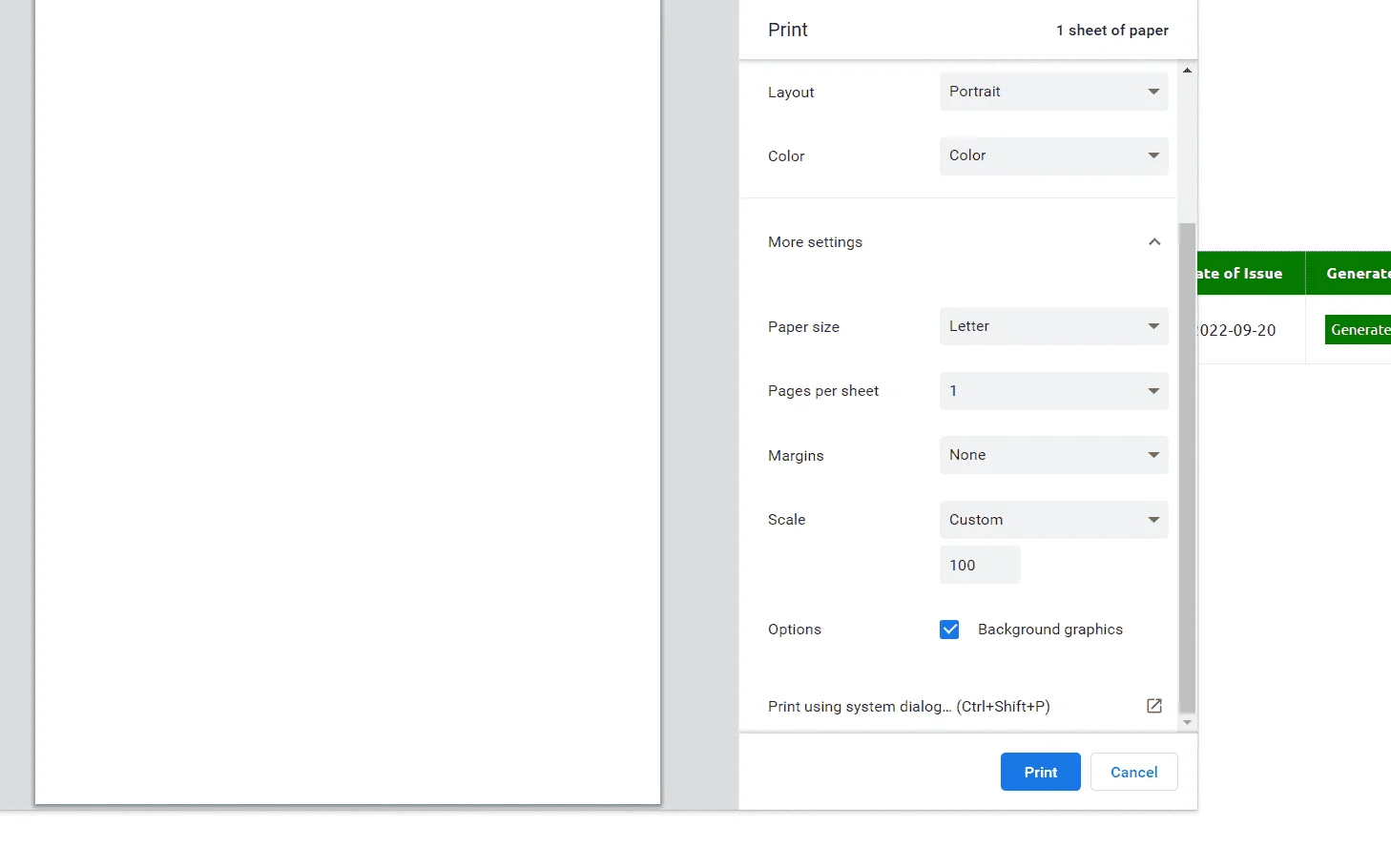The height and width of the screenshot is (868, 1391).
Task: Click the external link icon for system dialog
Action: [x=1154, y=706]
